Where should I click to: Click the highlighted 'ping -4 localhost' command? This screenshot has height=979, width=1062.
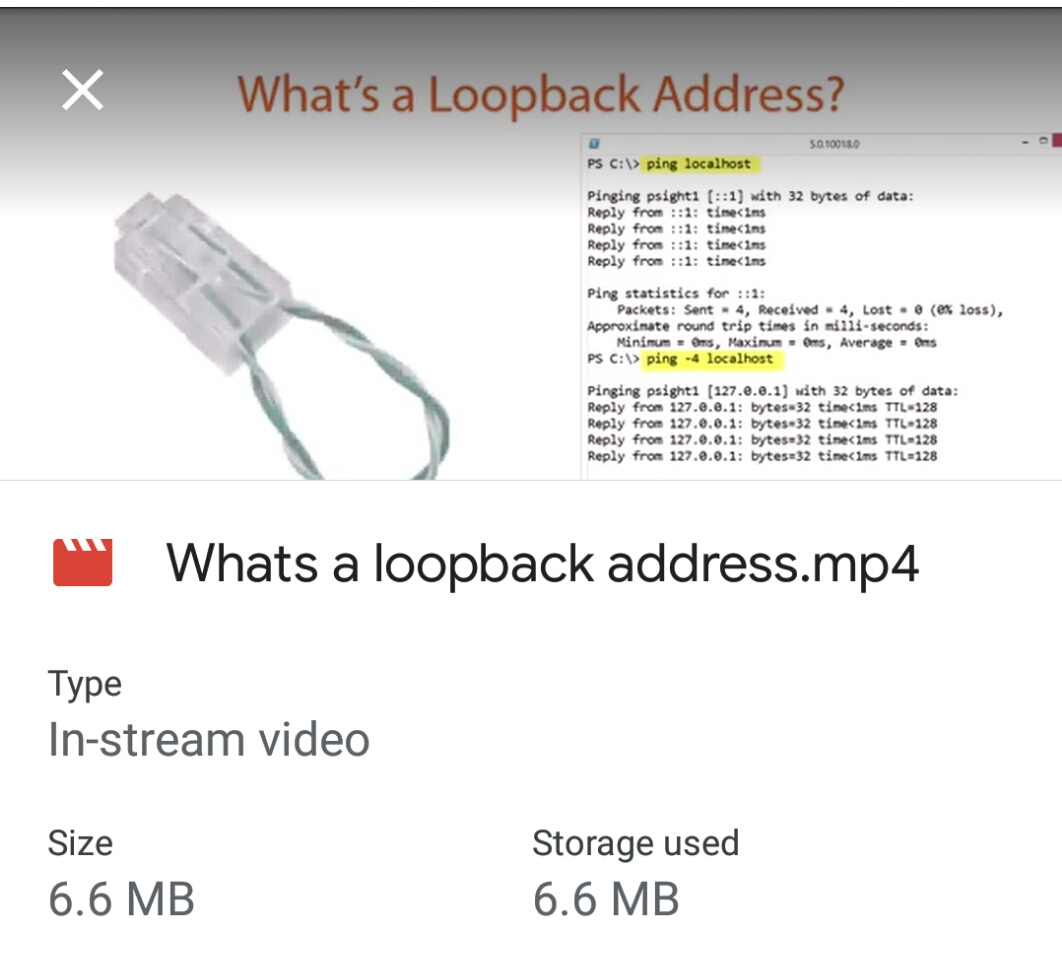point(711,359)
